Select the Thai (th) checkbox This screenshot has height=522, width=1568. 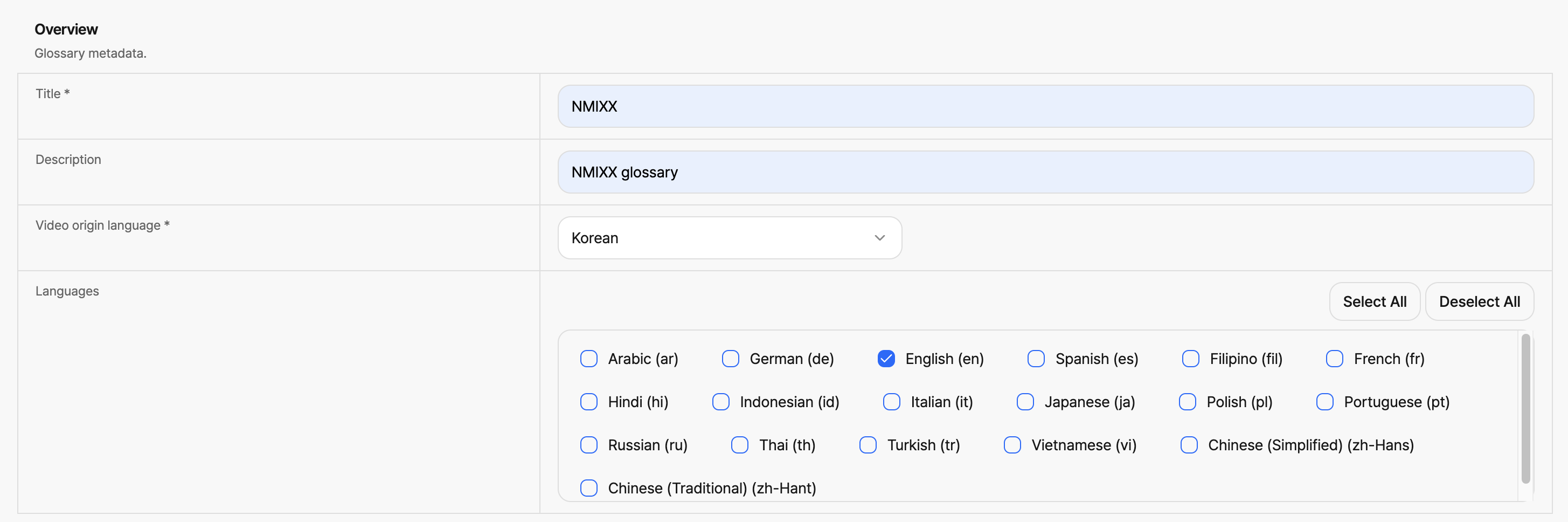[740, 445]
